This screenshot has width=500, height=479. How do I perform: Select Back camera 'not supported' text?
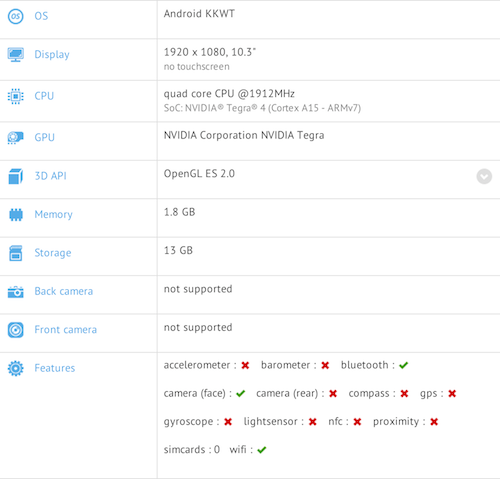pyautogui.click(x=198, y=289)
